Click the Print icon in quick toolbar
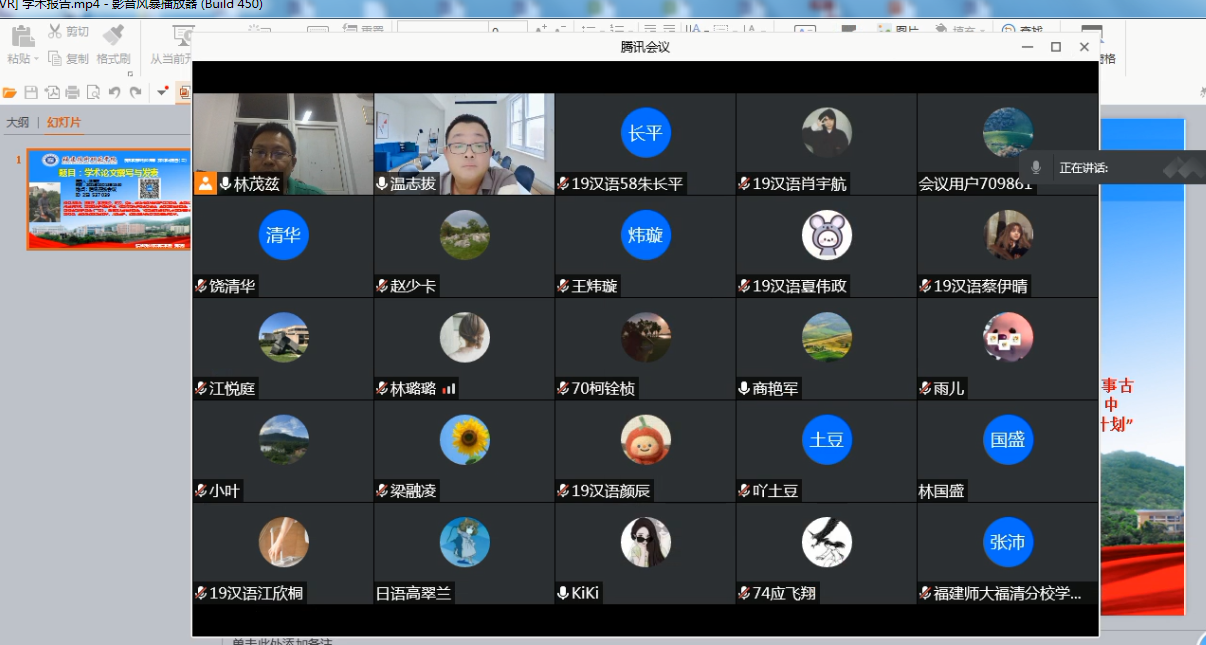Screen dimensions: 1206x645 [x=72, y=93]
